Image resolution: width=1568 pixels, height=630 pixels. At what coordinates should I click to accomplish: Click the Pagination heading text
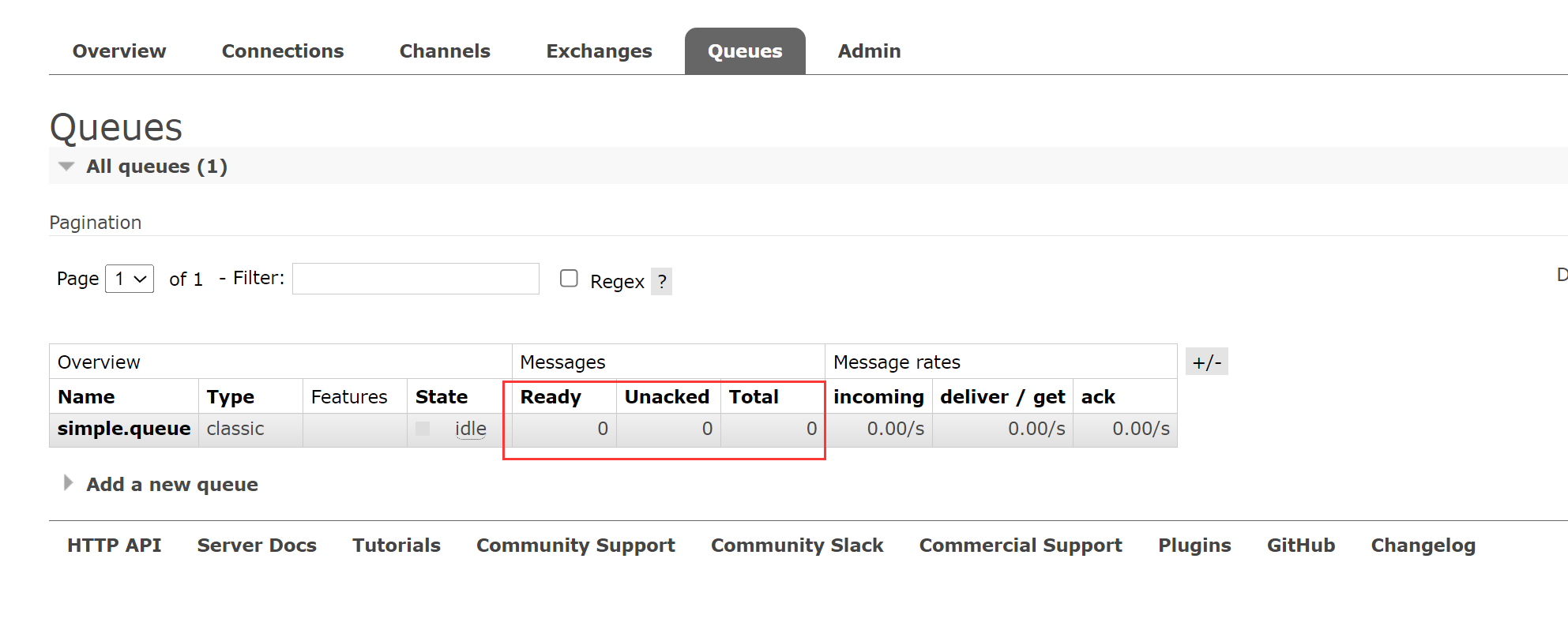(x=96, y=223)
